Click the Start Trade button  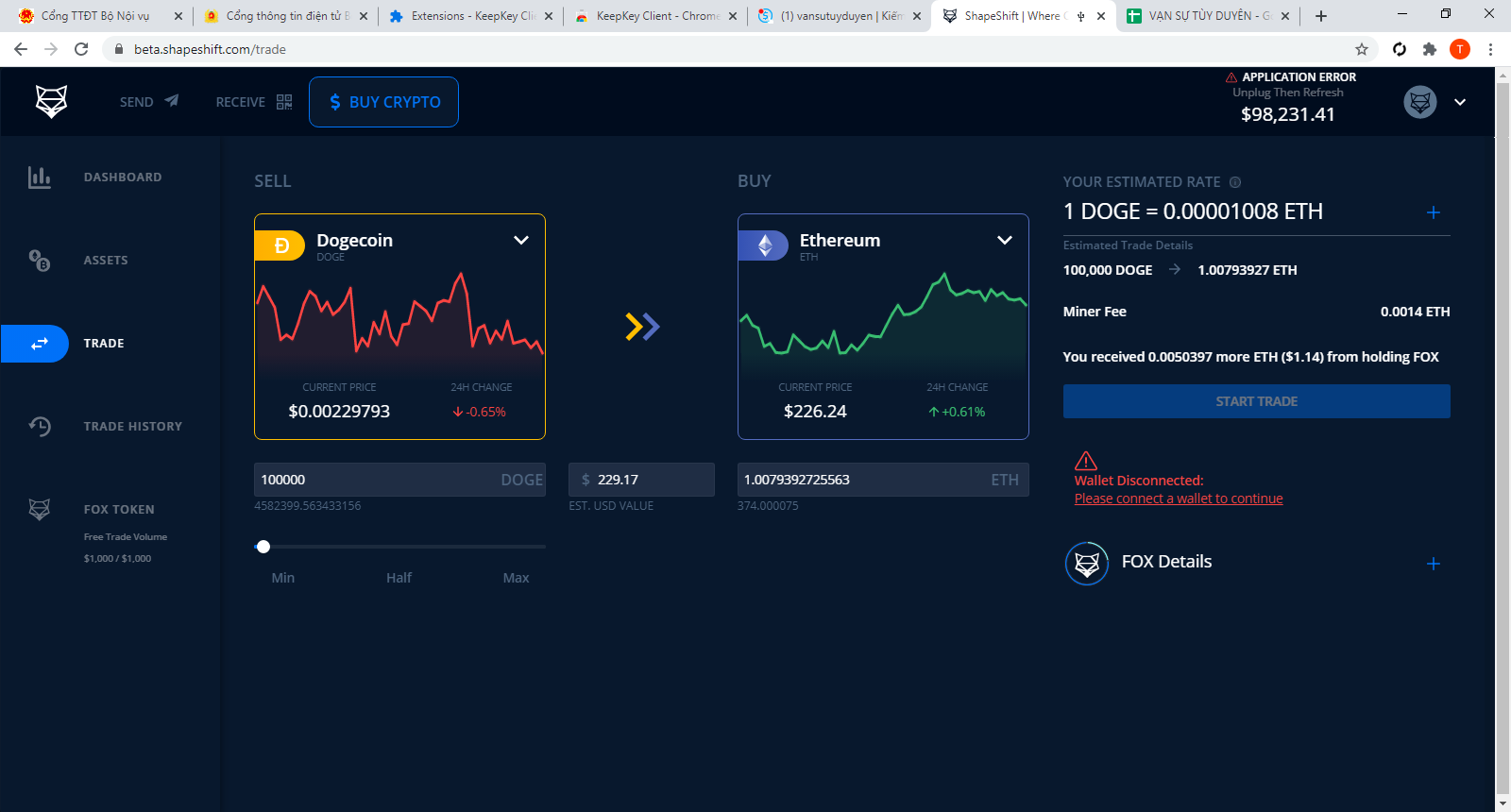(x=1257, y=401)
